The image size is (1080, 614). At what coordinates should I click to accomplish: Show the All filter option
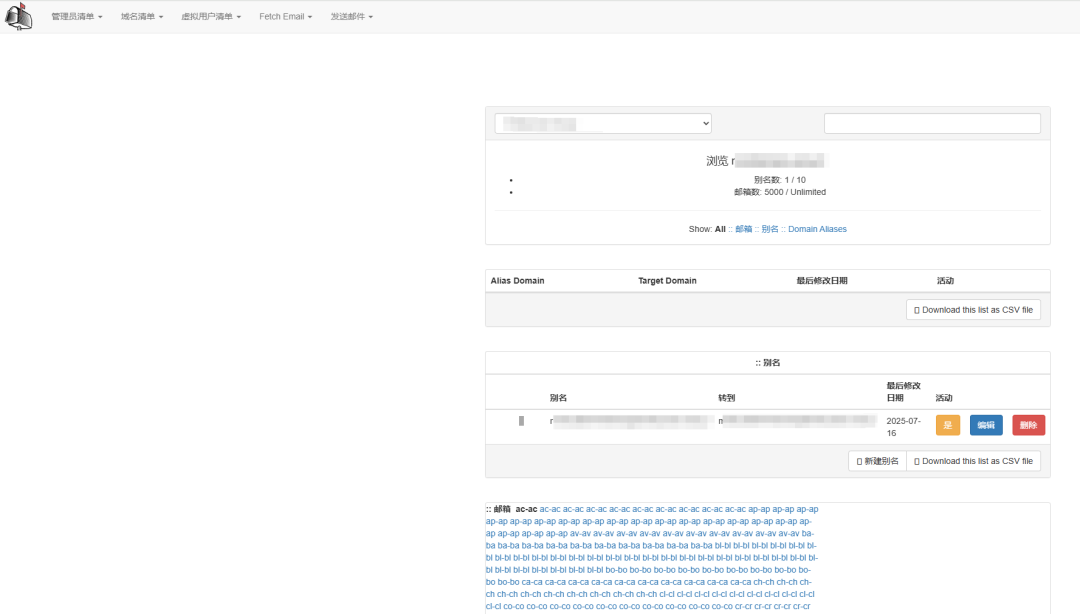[720, 229]
